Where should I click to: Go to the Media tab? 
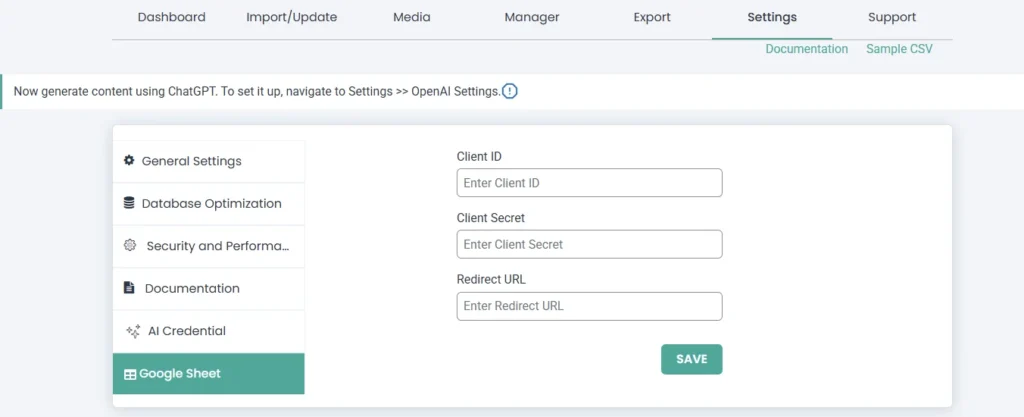pyautogui.click(x=413, y=17)
